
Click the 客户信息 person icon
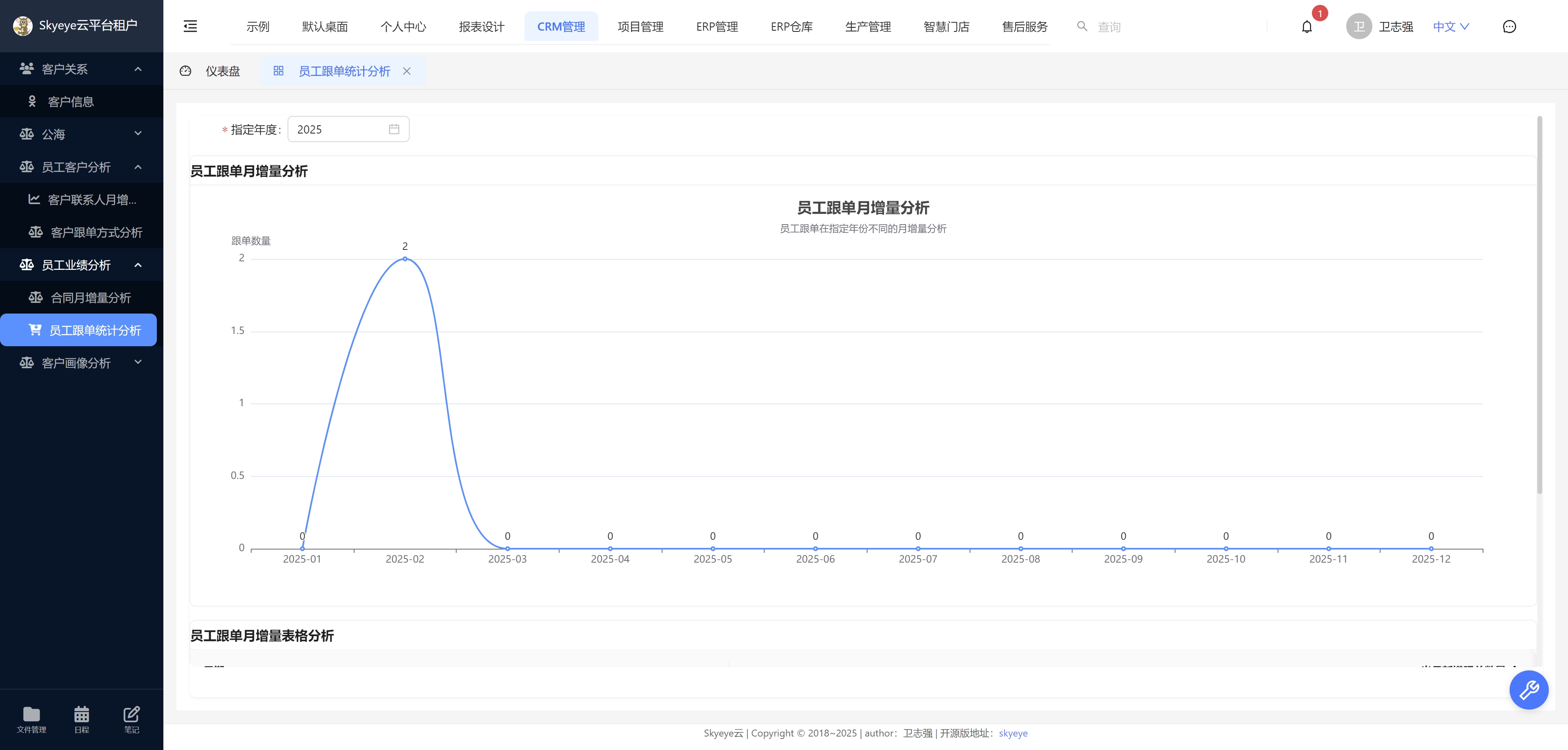32,102
